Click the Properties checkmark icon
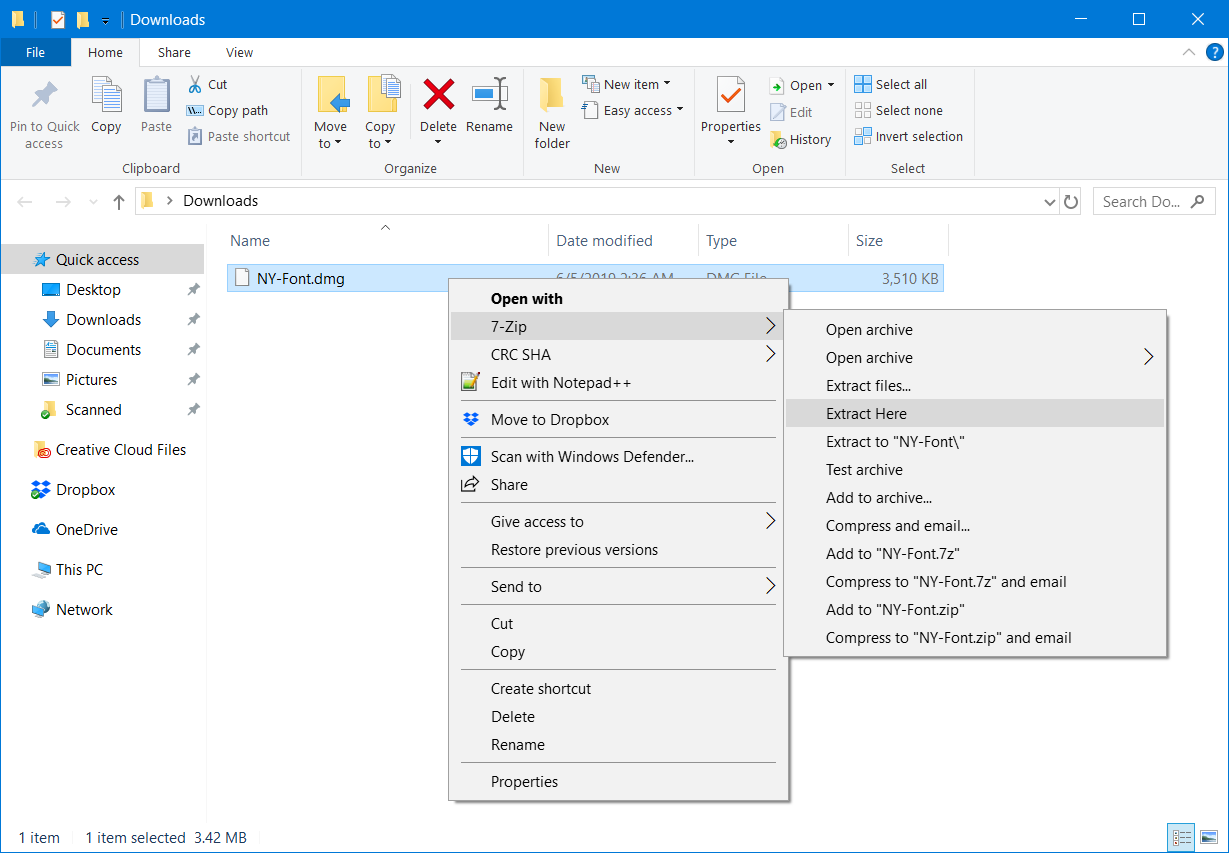The height and width of the screenshot is (853, 1229). pos(730,96)
